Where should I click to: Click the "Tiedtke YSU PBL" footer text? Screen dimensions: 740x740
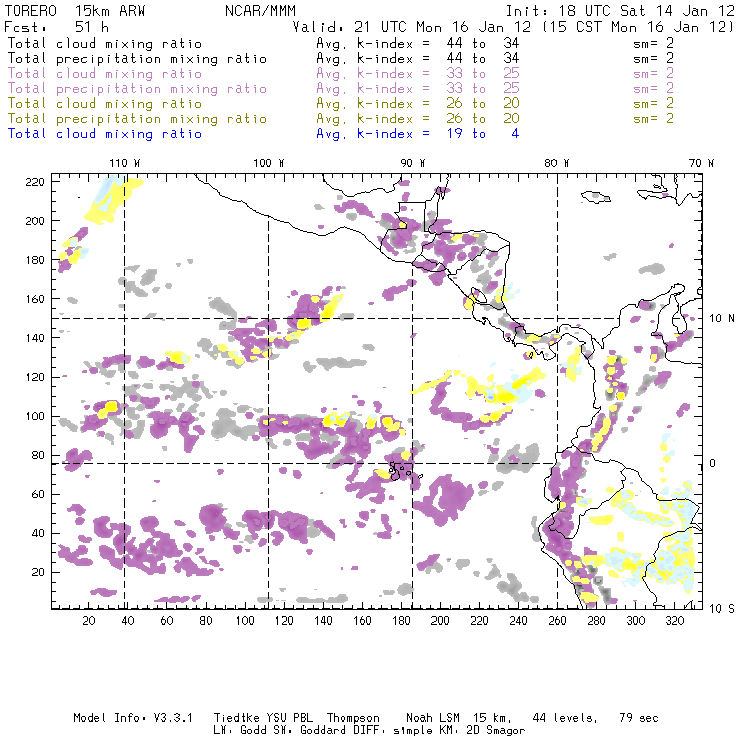tap(263, 718)
